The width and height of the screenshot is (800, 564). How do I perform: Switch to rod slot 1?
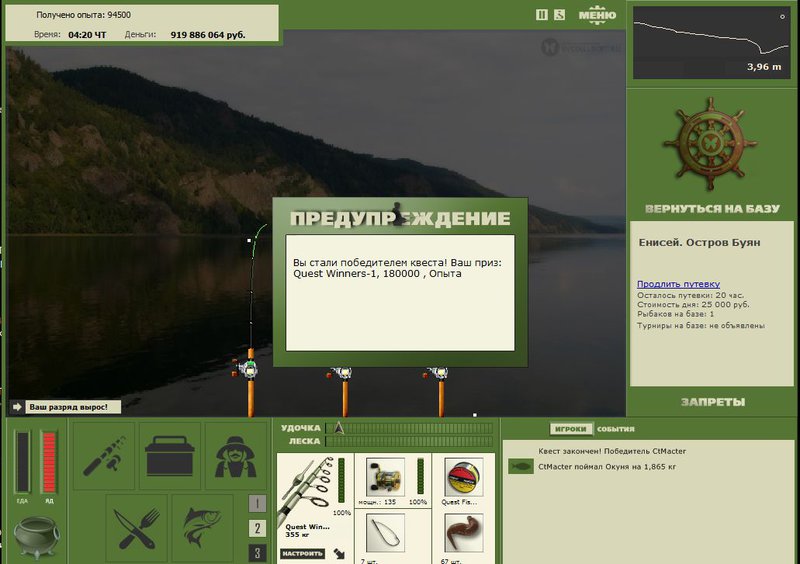click(257, 503)
